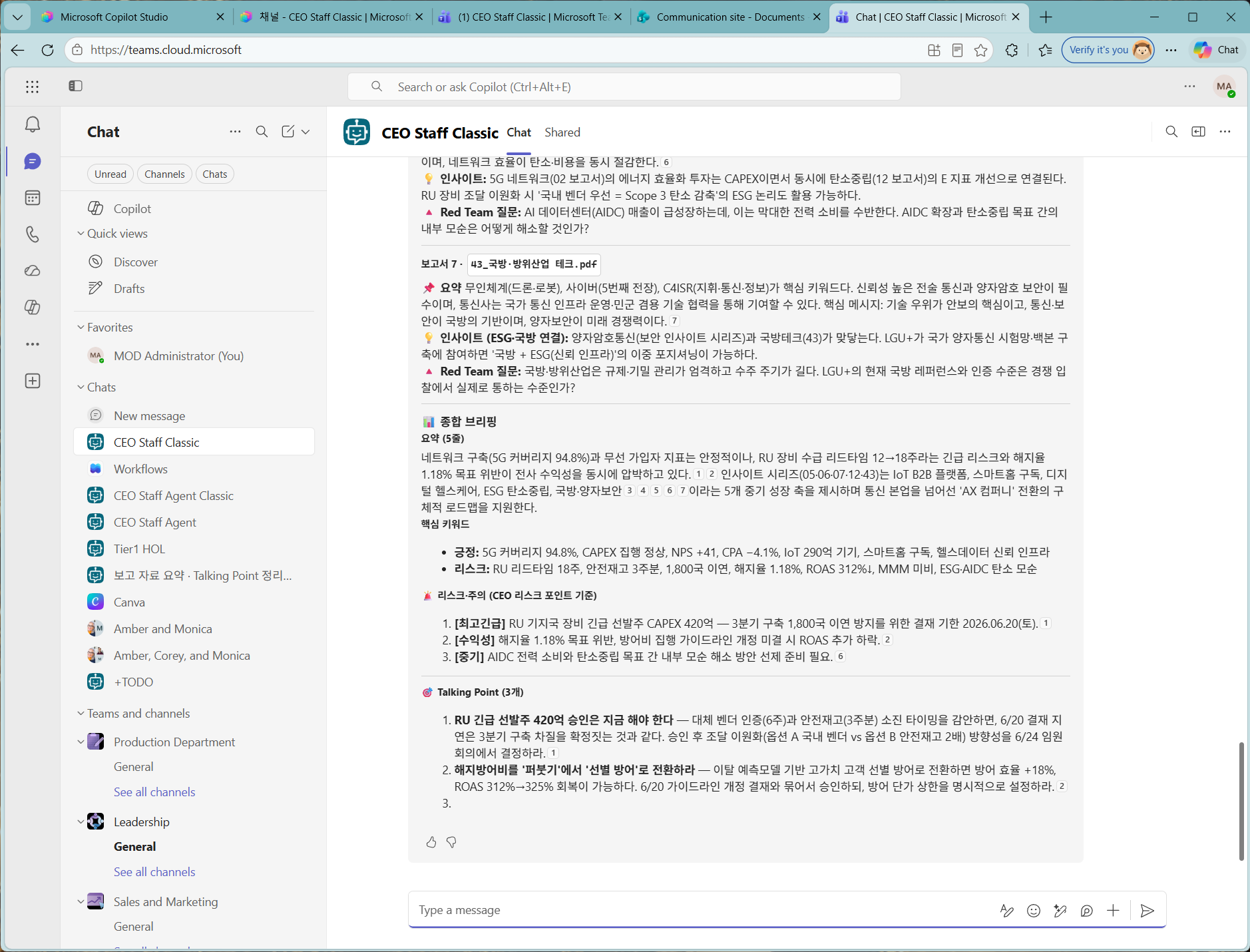Viewport: 1250px width, 952px height.
Task: Open the Canva chat
Action: pyautogui.click(x=194, y=602)
